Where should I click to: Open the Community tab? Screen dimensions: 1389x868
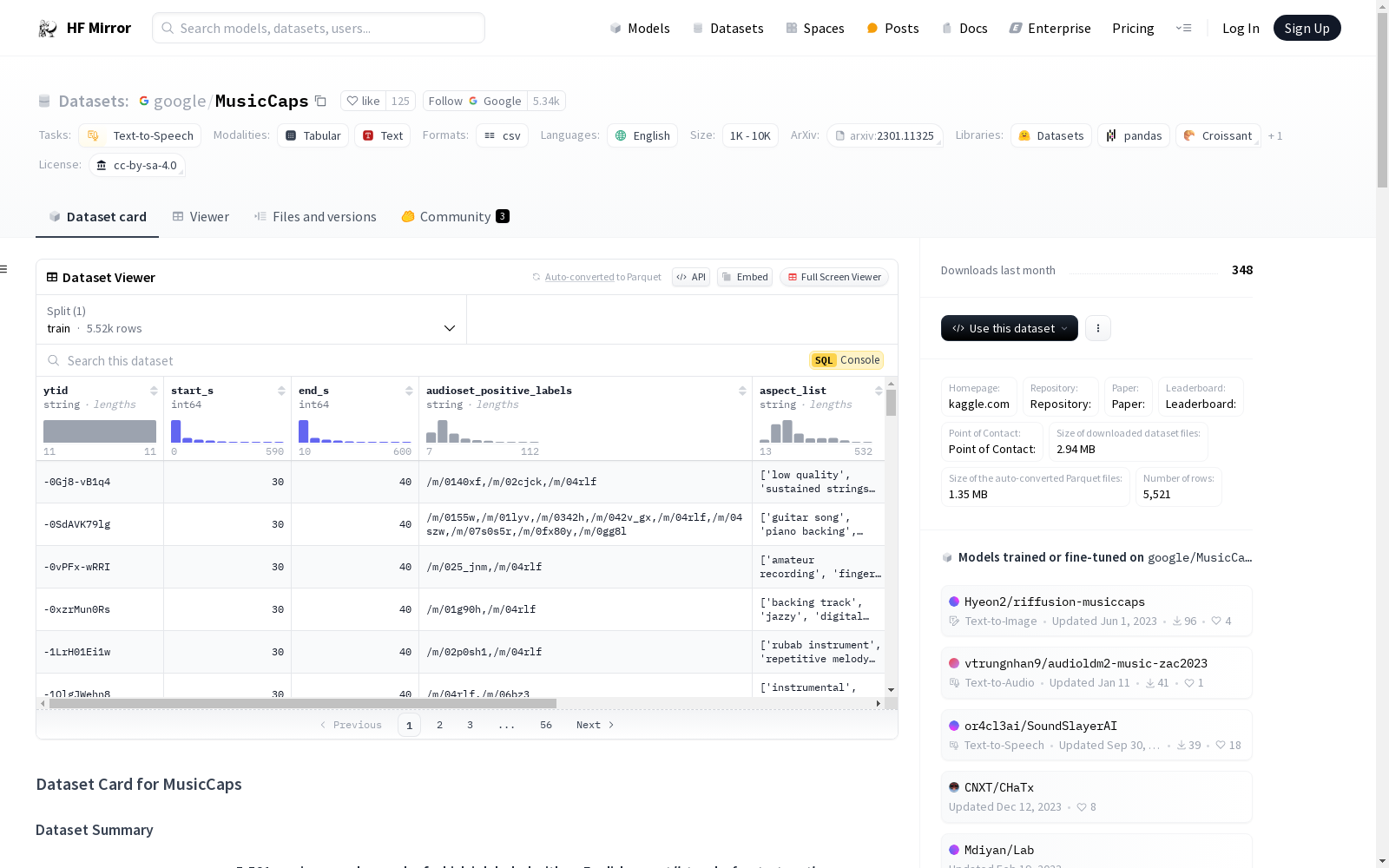tap(455, 217)
